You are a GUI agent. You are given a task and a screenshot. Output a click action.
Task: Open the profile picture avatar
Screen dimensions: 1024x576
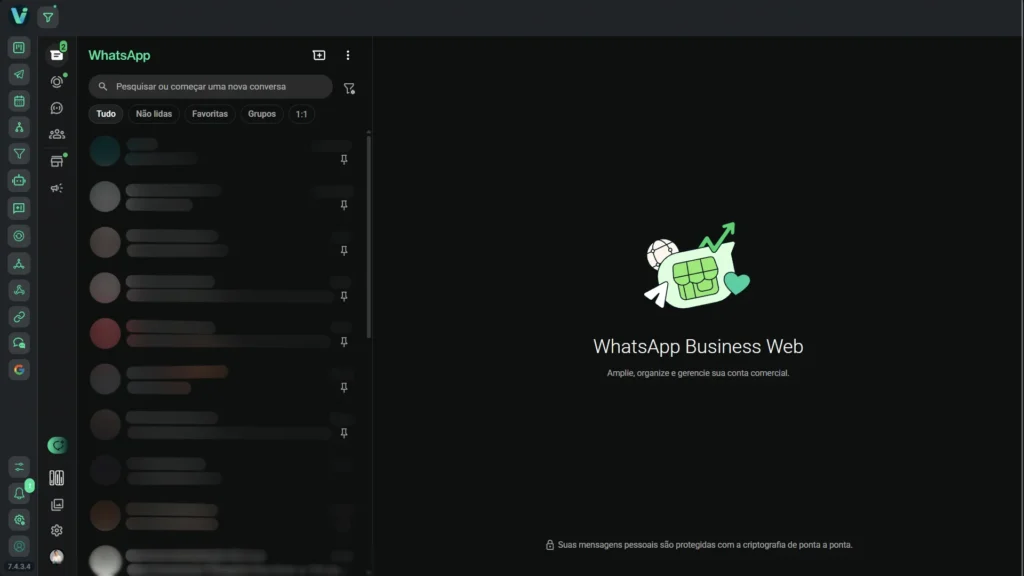point(57,557)
